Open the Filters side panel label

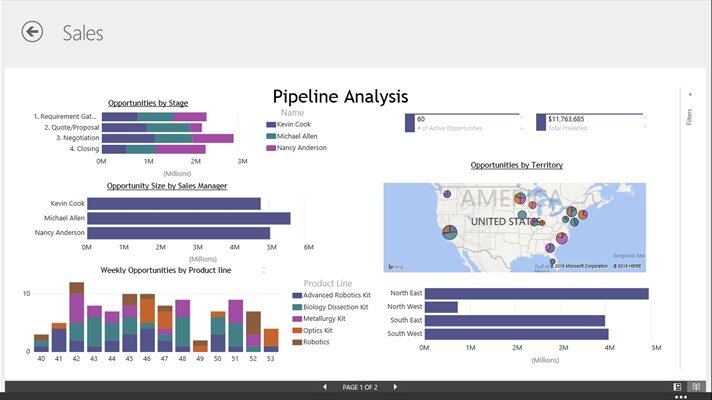(x=689, y=117)
